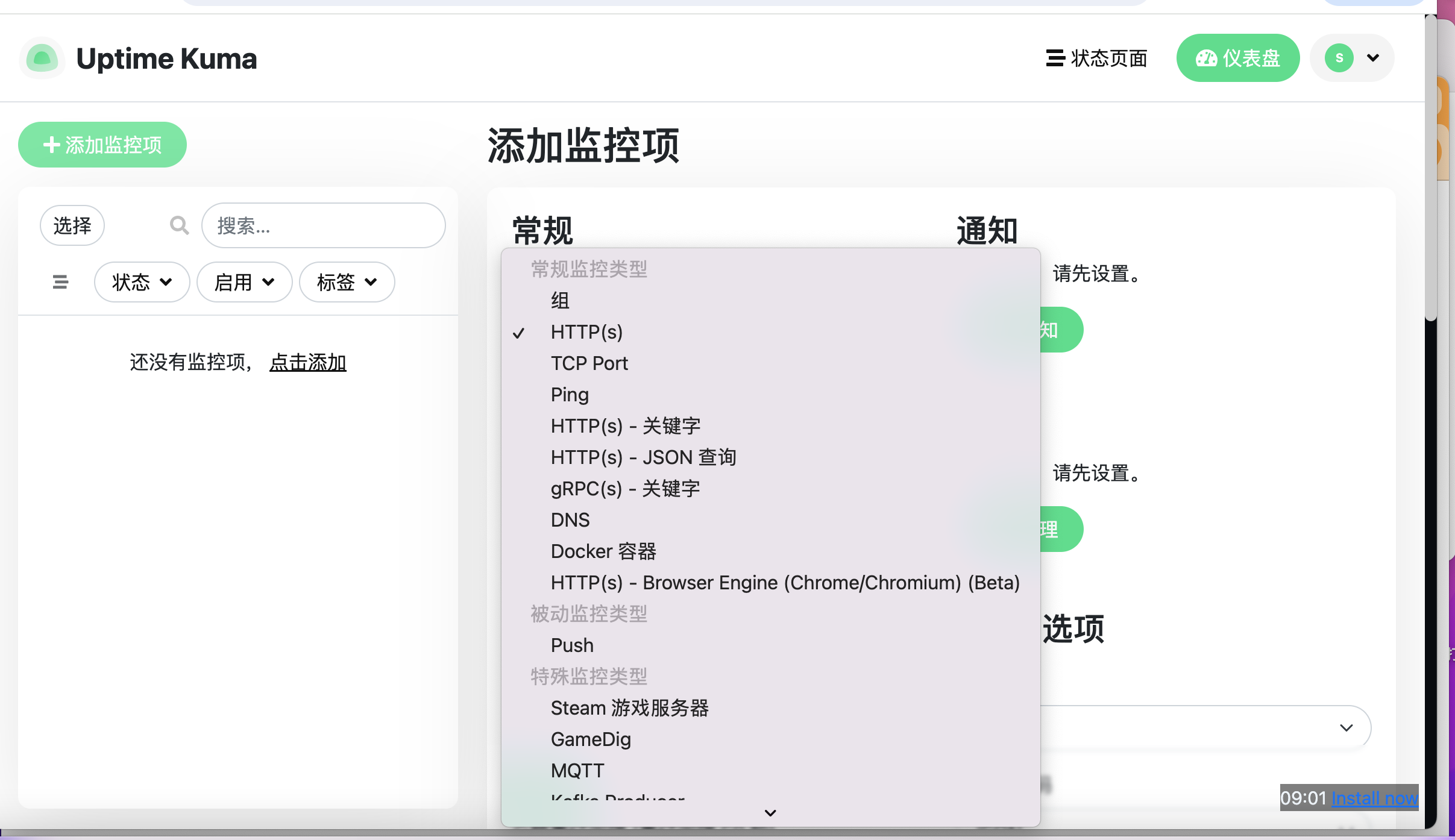Click the scroll-down arrow at dropdown list bottom

click(x=770, y=813)
